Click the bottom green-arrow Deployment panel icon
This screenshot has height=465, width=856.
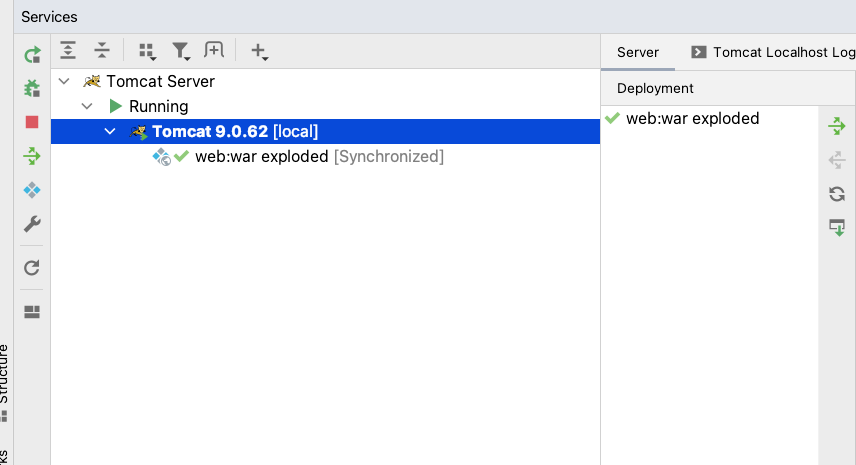coord(836,227)
